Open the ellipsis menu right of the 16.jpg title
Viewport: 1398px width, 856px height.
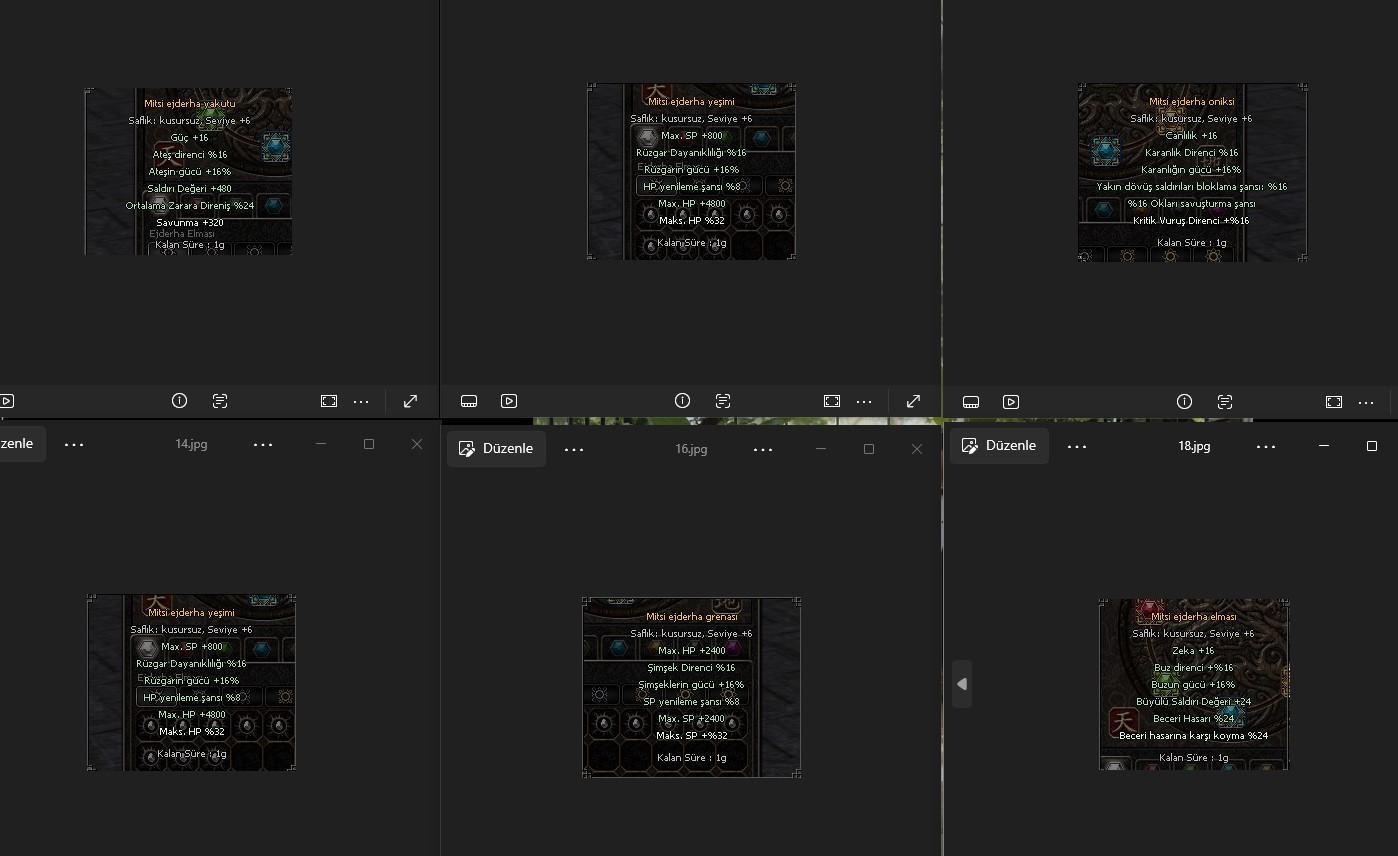click(x=763, y=449)
